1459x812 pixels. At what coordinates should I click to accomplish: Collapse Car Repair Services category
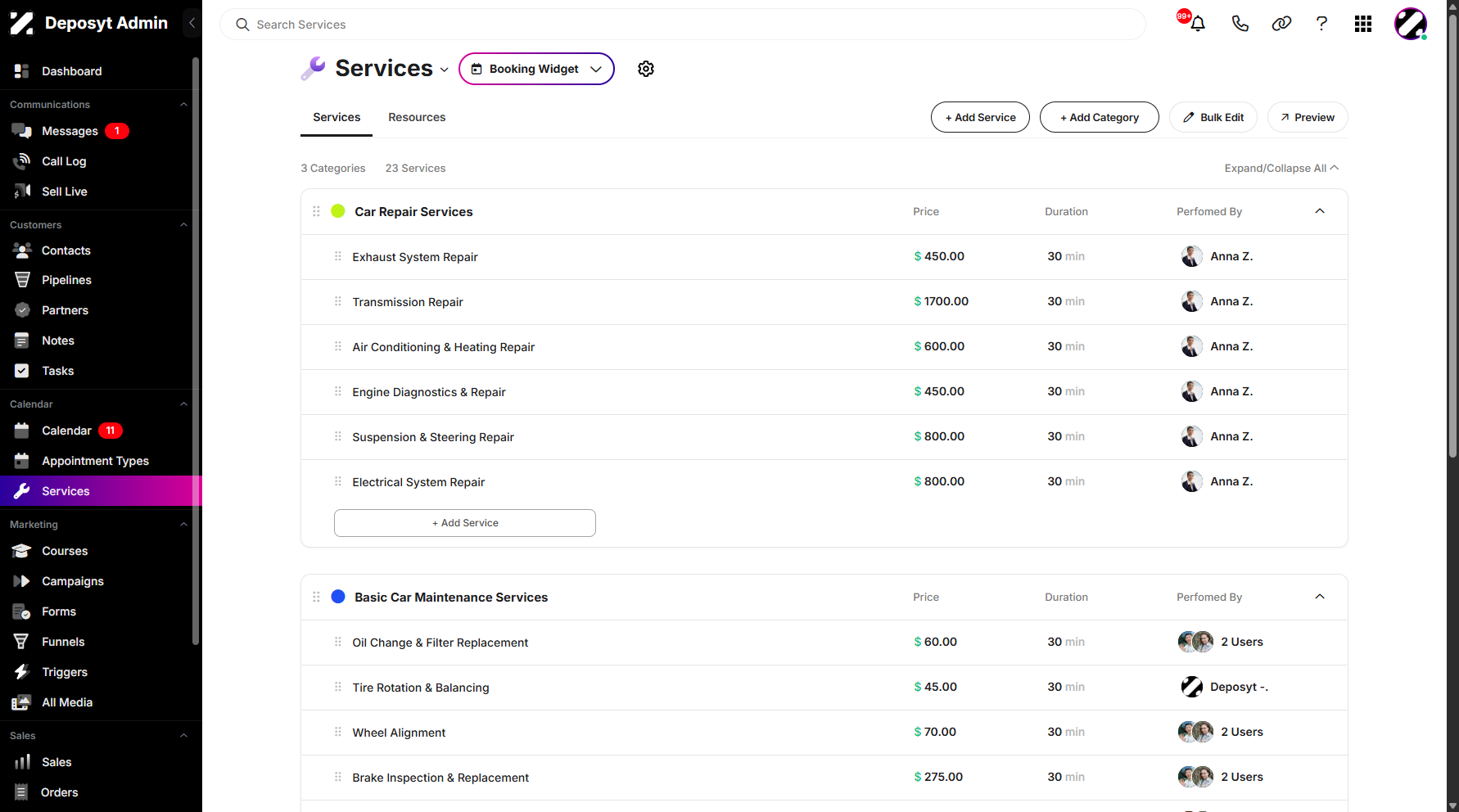pos(1320,211)
